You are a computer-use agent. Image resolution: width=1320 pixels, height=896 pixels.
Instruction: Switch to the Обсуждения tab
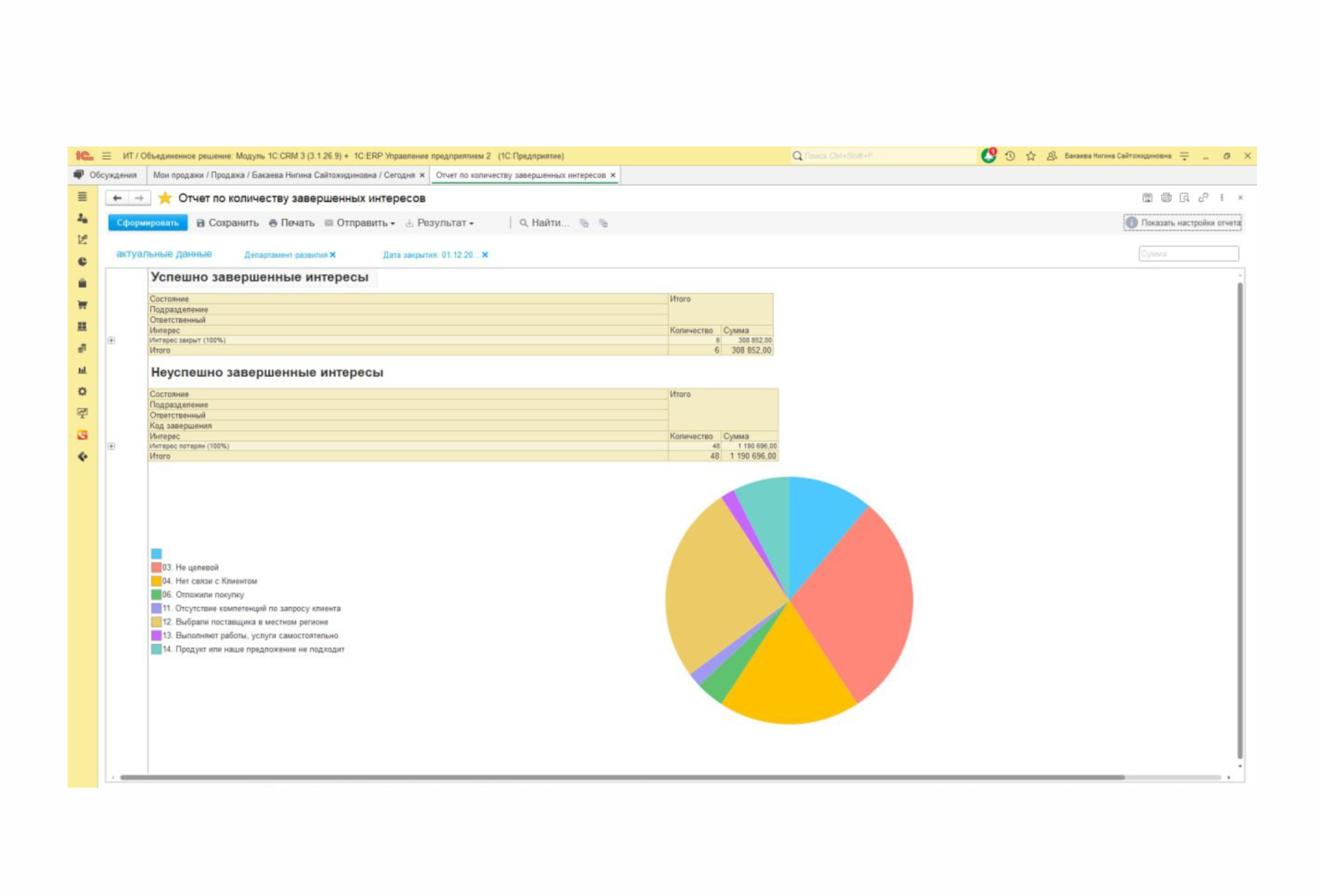pos(106,175)
